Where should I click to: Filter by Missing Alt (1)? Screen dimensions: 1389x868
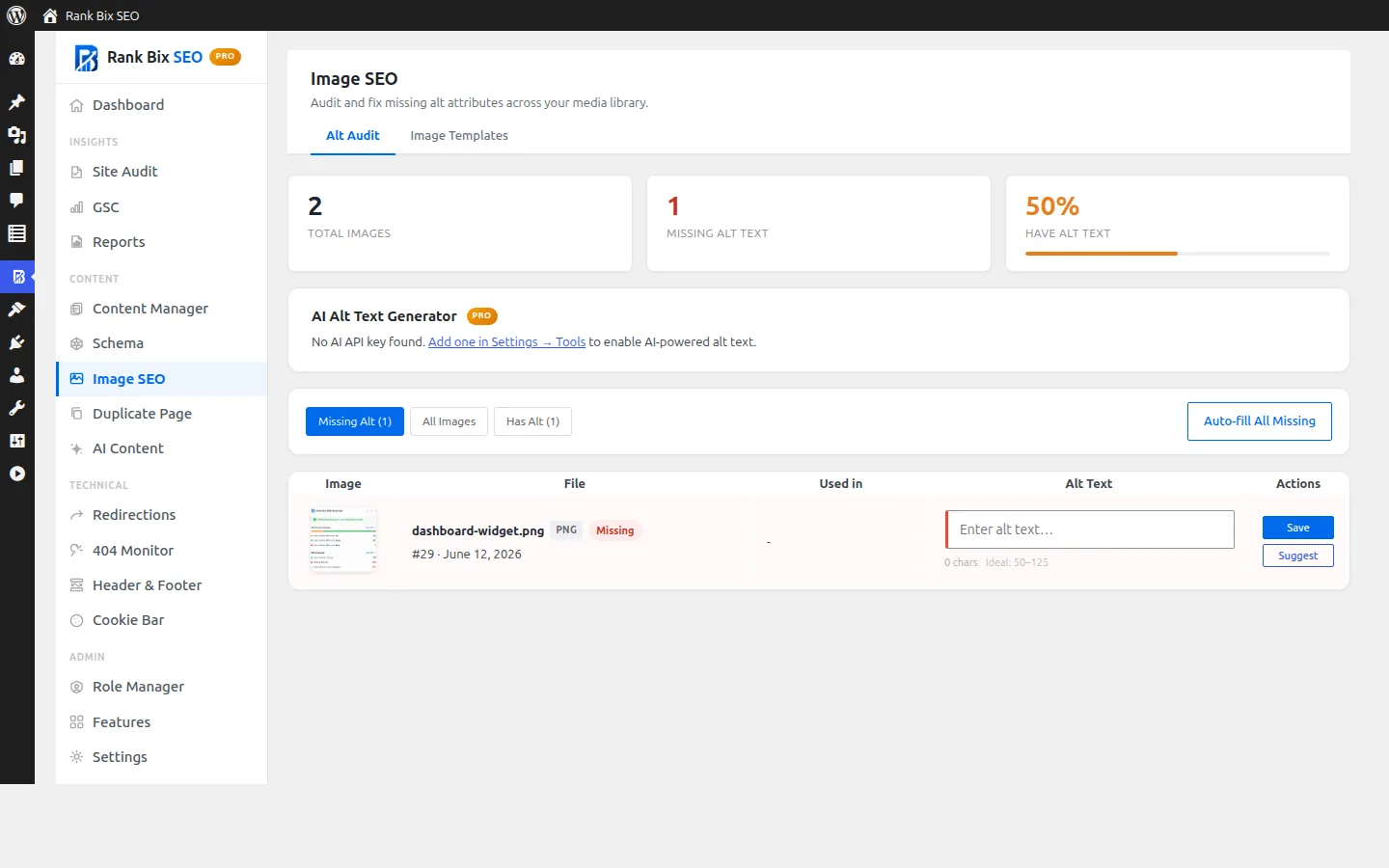355,421
